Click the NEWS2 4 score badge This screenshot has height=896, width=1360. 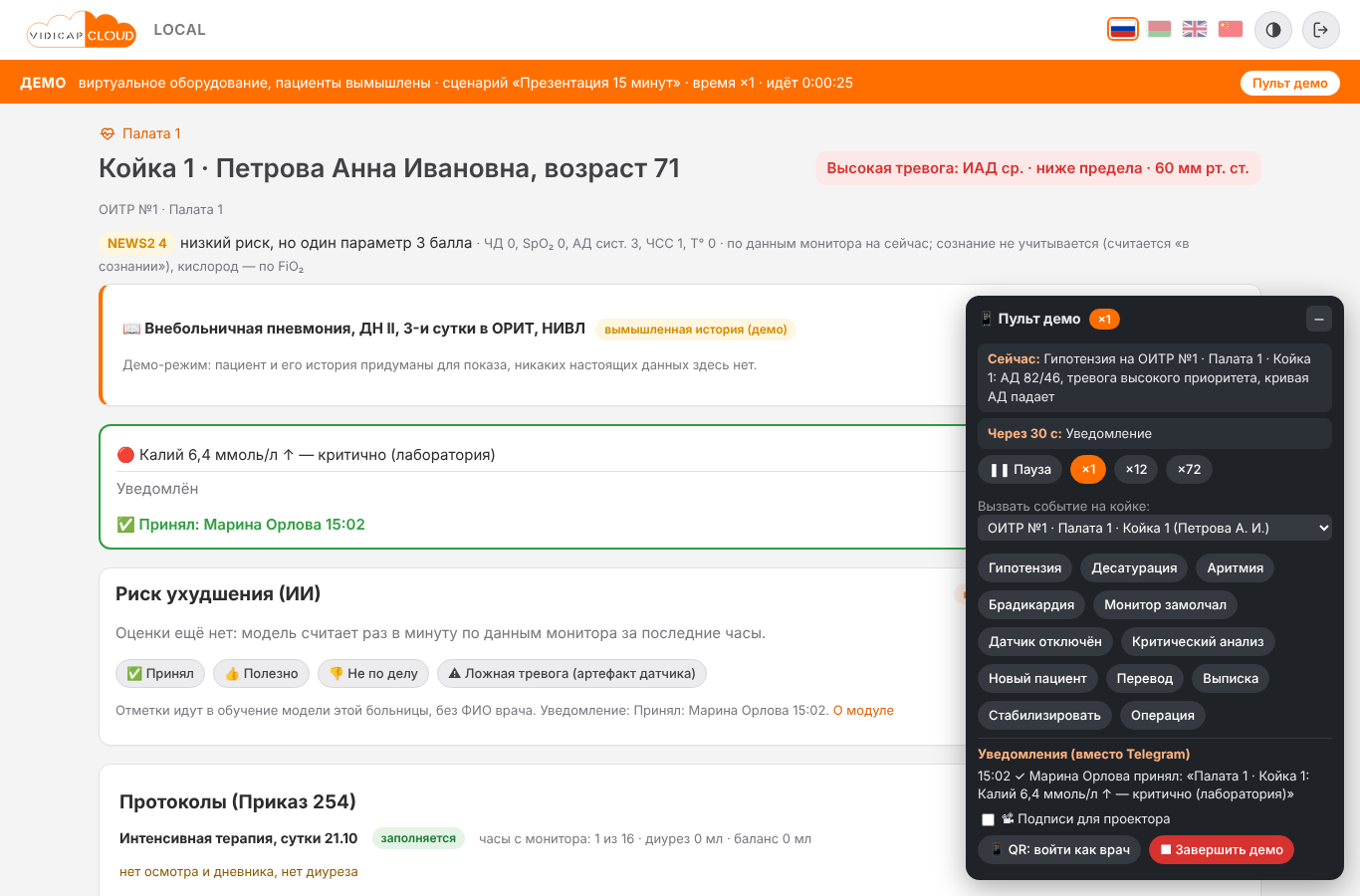tap(137, 243)
